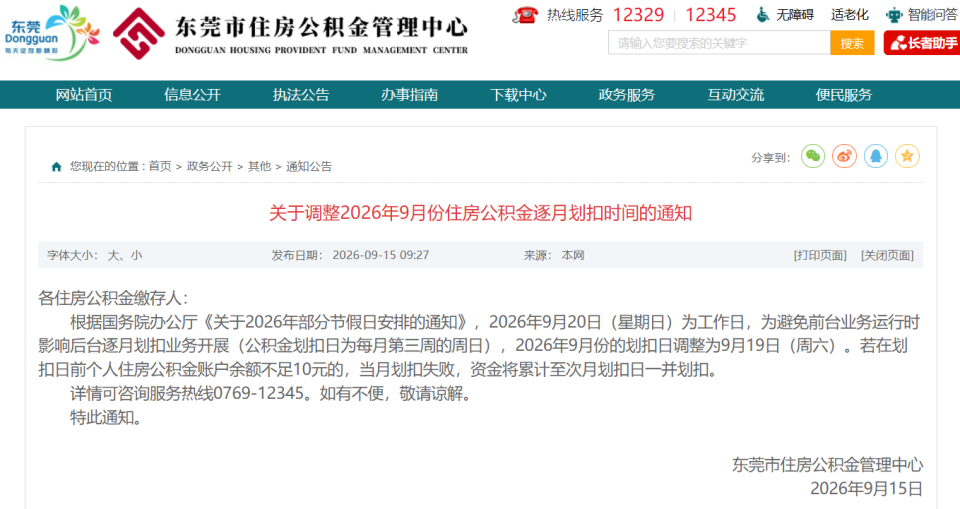Click the home icon in breadcrumb
The height and width of the screenshot is (509, 960).
(x=56, y=167)
